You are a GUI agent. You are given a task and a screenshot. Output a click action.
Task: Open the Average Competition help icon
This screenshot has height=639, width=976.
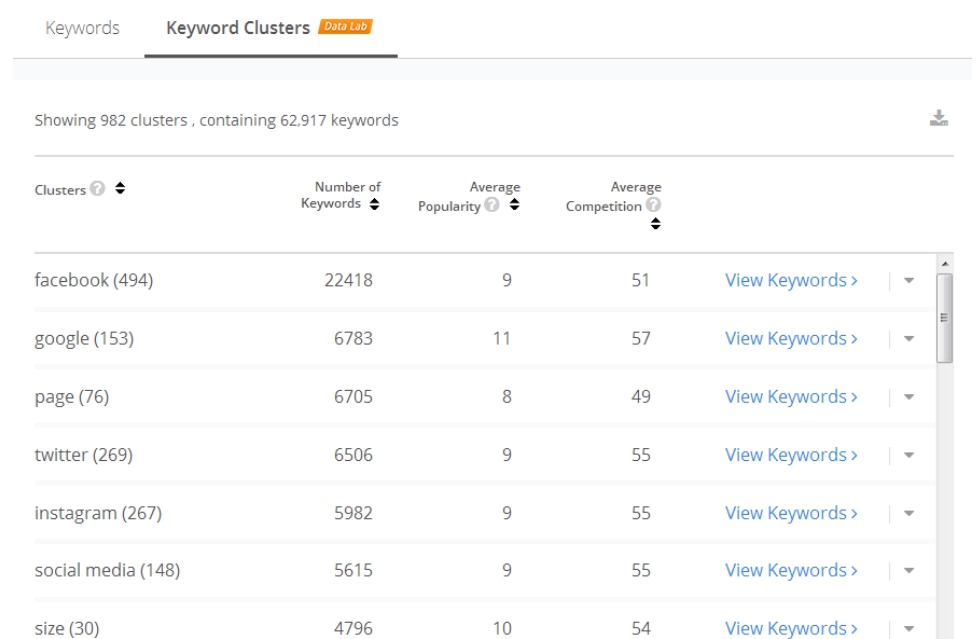[x=653, y=205]
